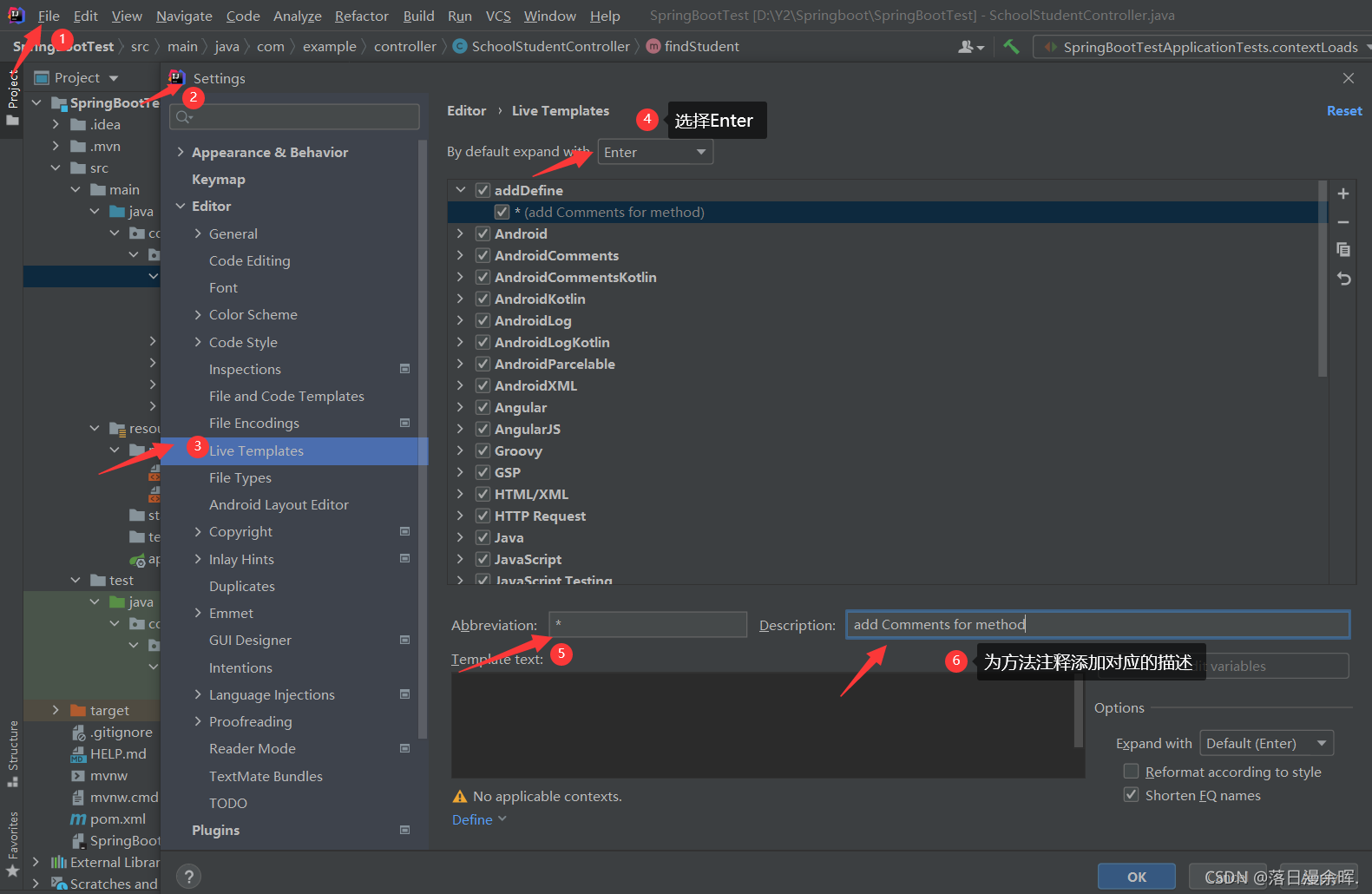Image resolution: width=1372 pixels, height=894 pixels.
Task: Click the Settings help question mark button
Action: coord(188,877)
